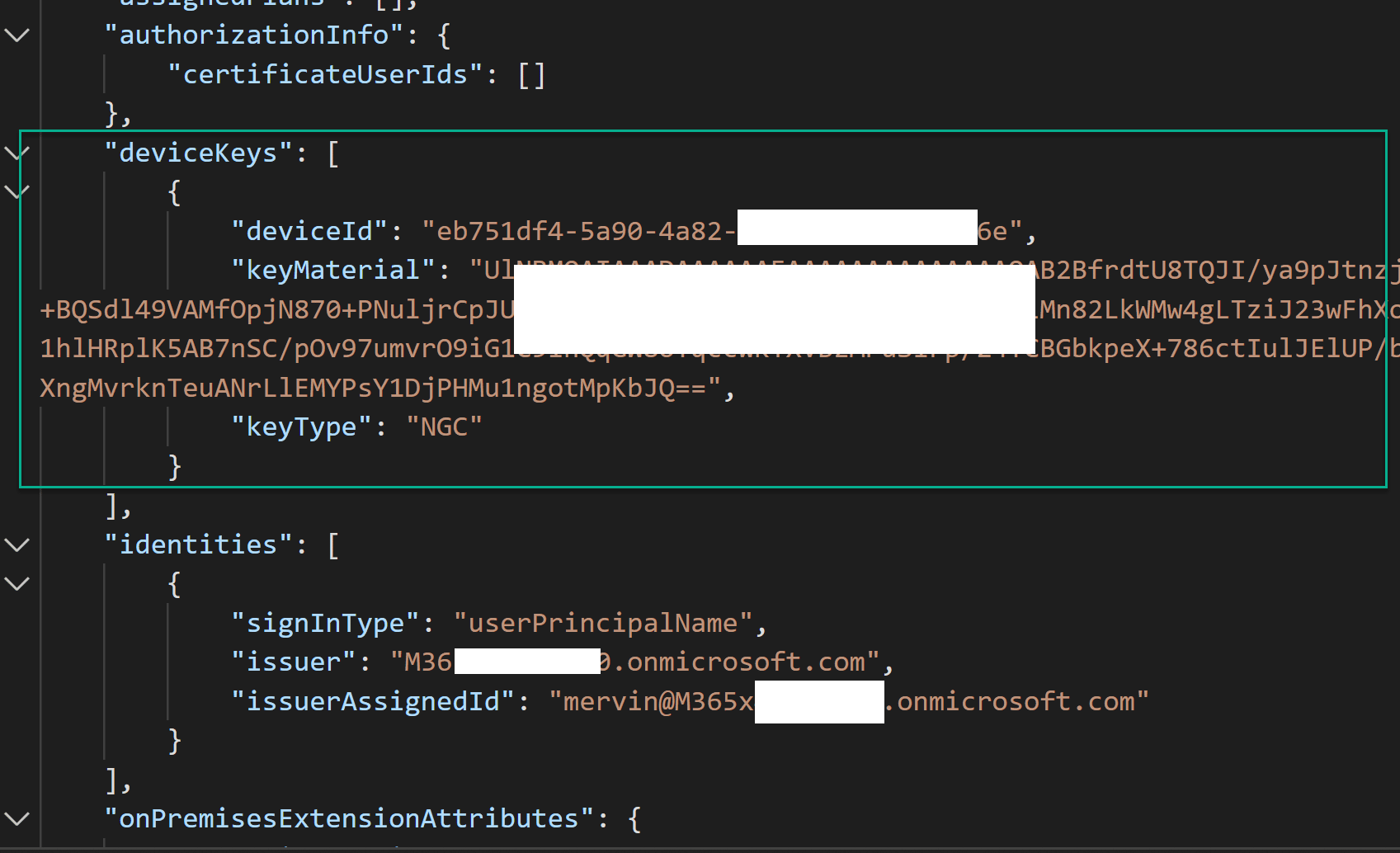This screenshot has height=853, width=1400.
Task: Collapse the first deviceKeys object entry
Action: [15, 191]
